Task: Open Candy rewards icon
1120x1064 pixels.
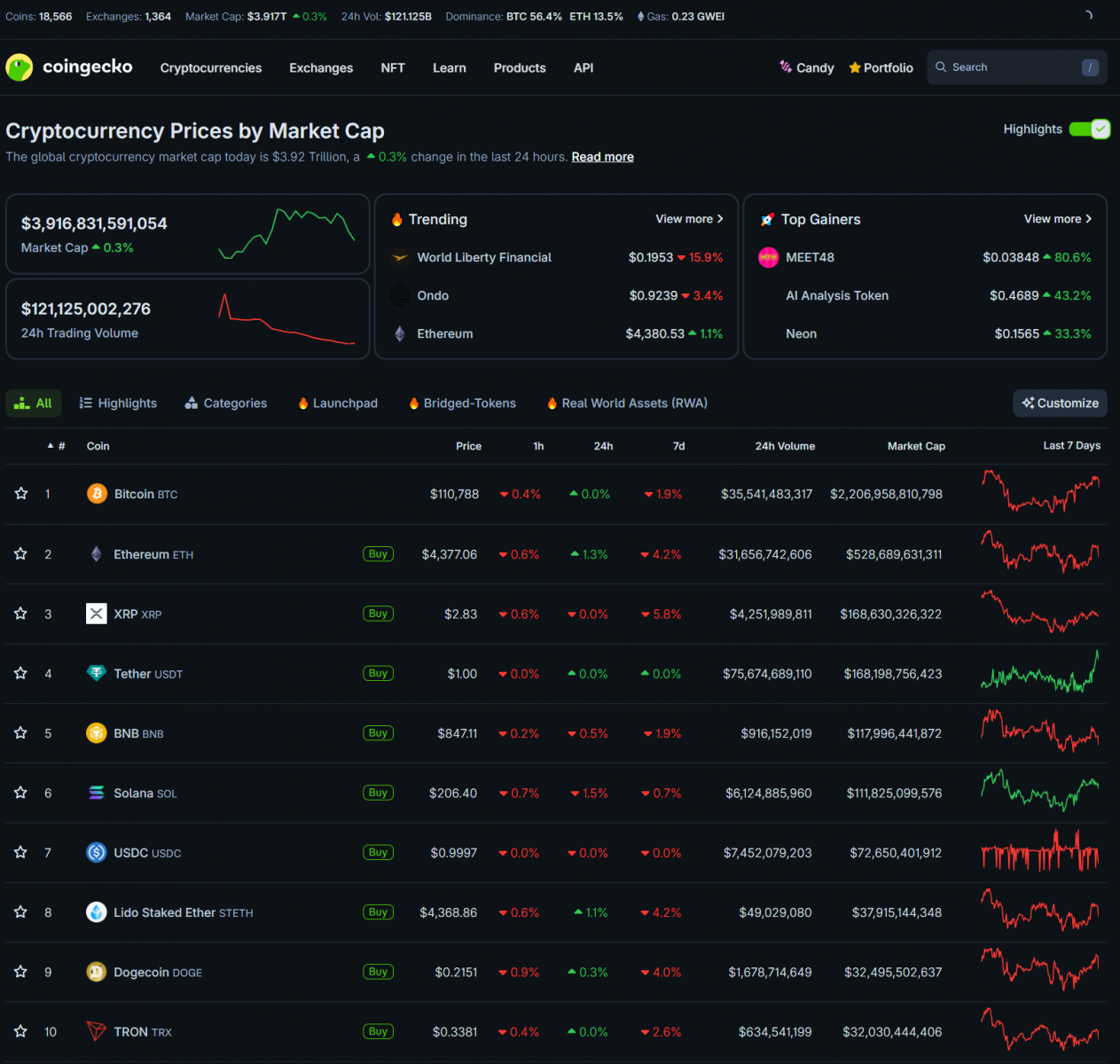Action: pos(786,67)
